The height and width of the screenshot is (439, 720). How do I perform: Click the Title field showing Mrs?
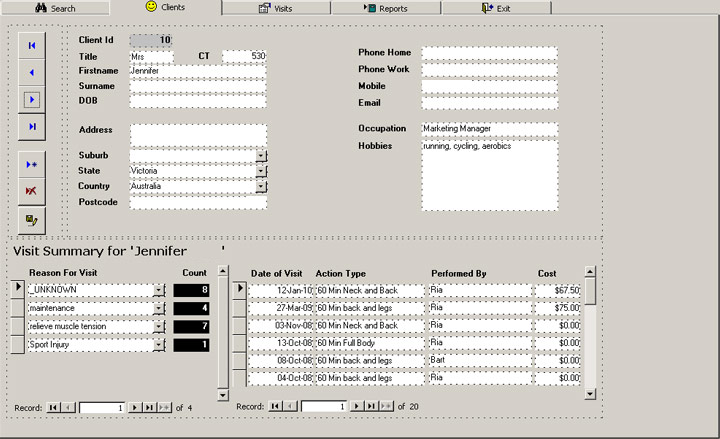152,56
